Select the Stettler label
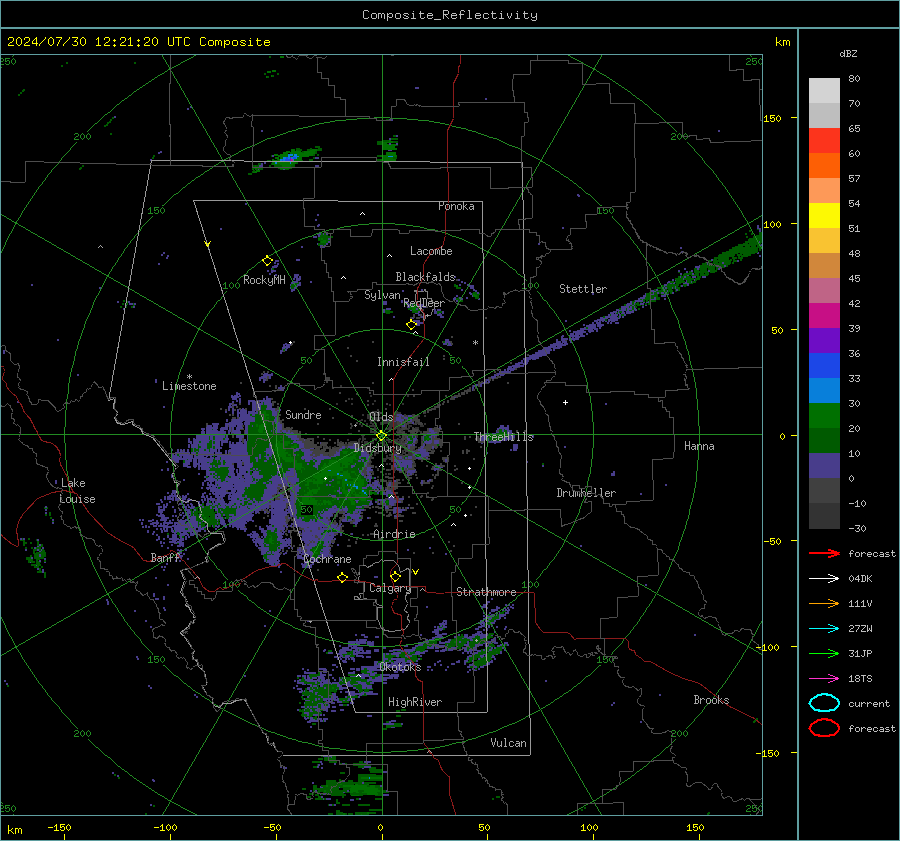 583,289
